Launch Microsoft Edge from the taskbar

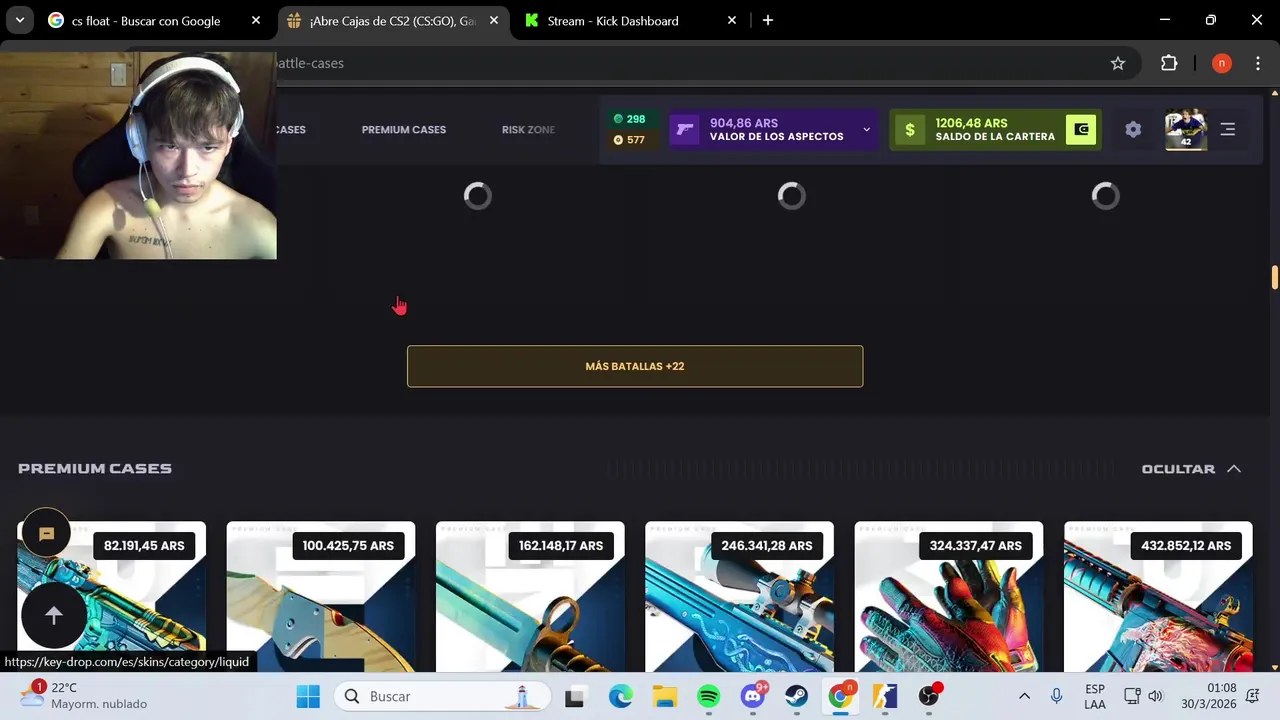620,696
